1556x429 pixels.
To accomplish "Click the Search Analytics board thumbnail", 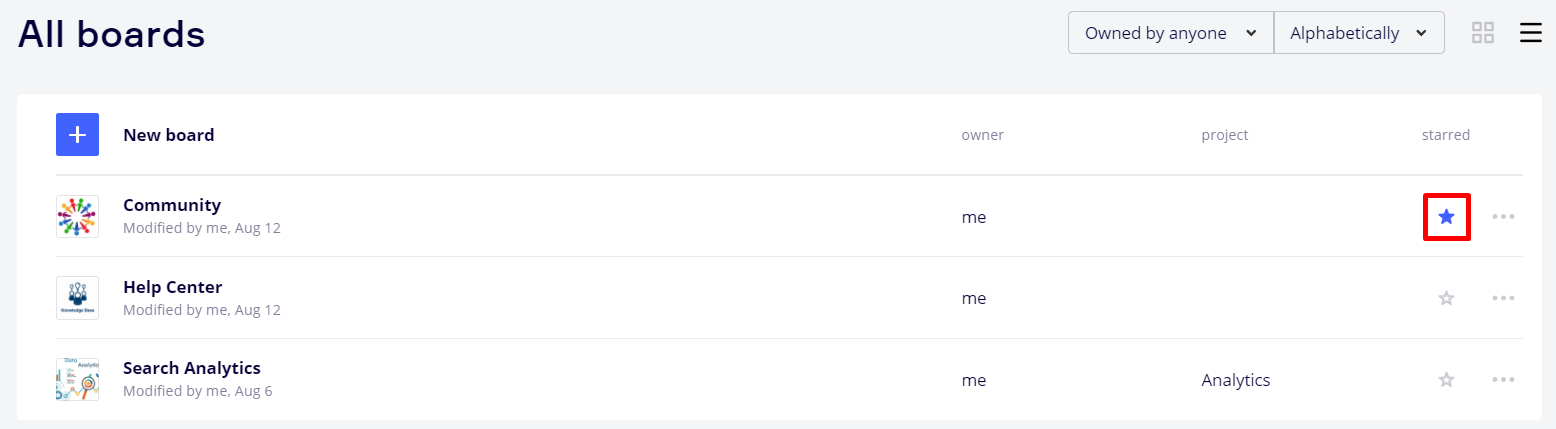I will point(77,380).
